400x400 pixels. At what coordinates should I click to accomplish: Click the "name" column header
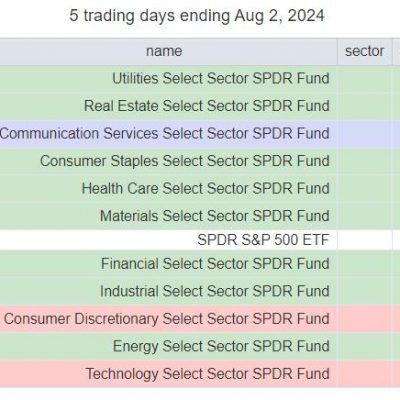click(x=164, y=51)
